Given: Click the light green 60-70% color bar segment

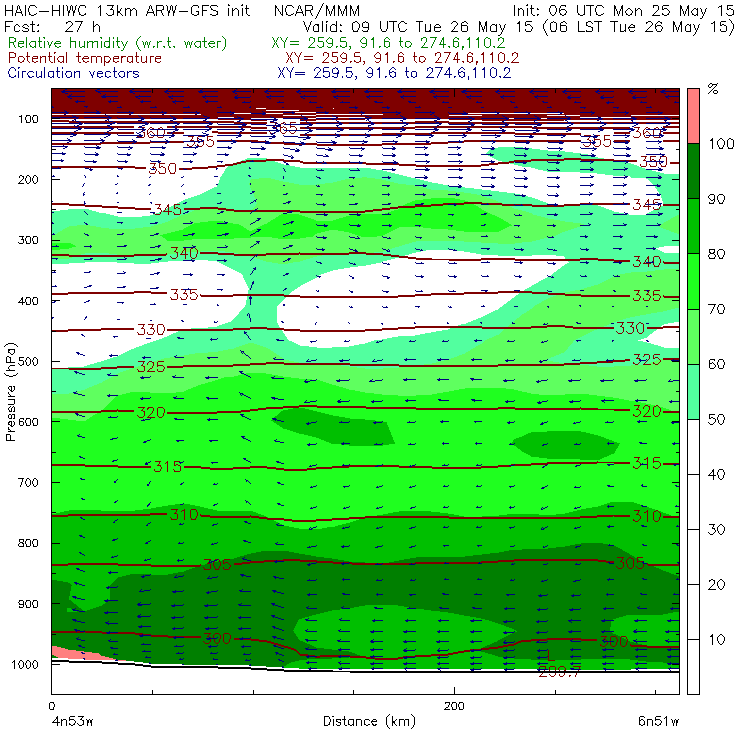Looking at the screenshot, I should pos(693,336).
